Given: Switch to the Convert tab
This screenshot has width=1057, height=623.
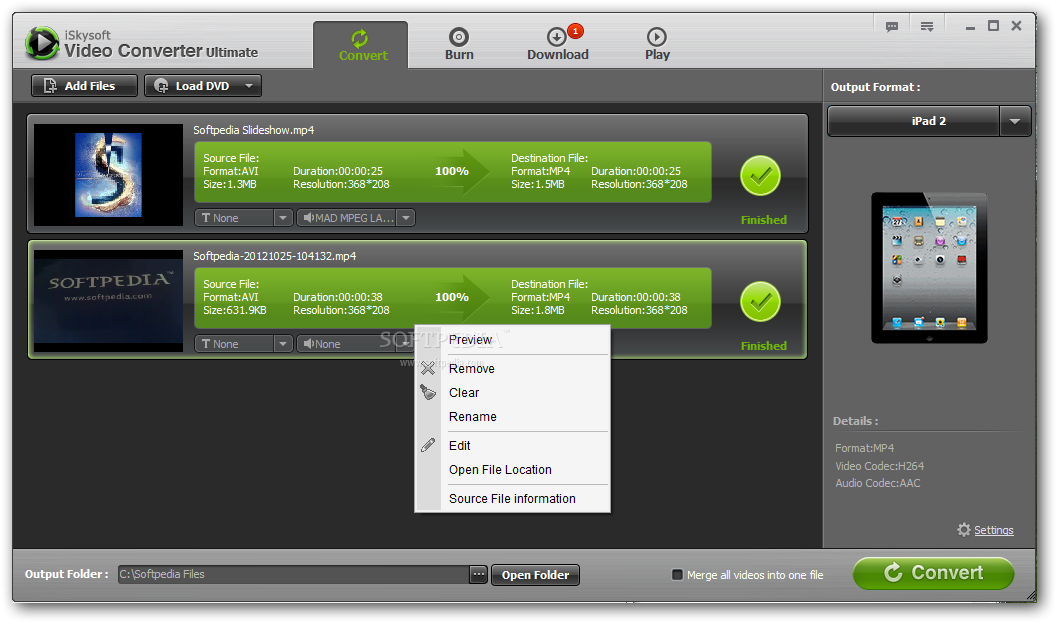Looking at the screenshot, I should (361, 45).
